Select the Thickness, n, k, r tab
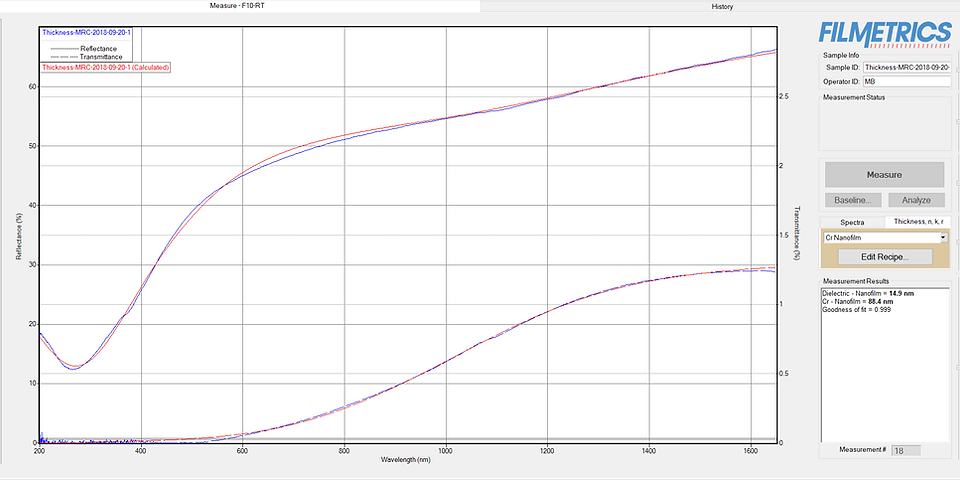The image size is (960, 480). tap(916, 221)
